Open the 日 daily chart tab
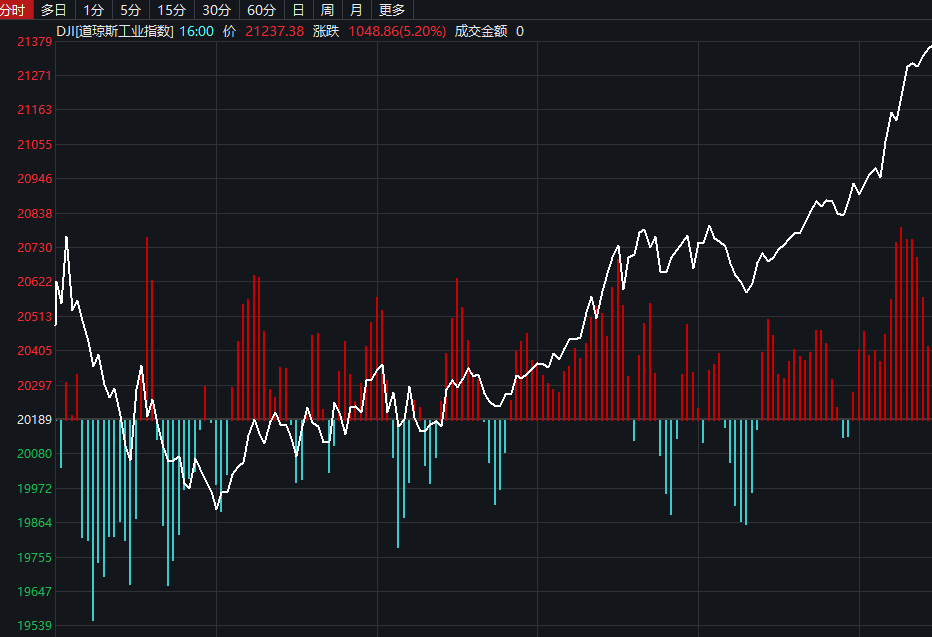The height and width of the screenshot is (637, 932). click(298, 10)
